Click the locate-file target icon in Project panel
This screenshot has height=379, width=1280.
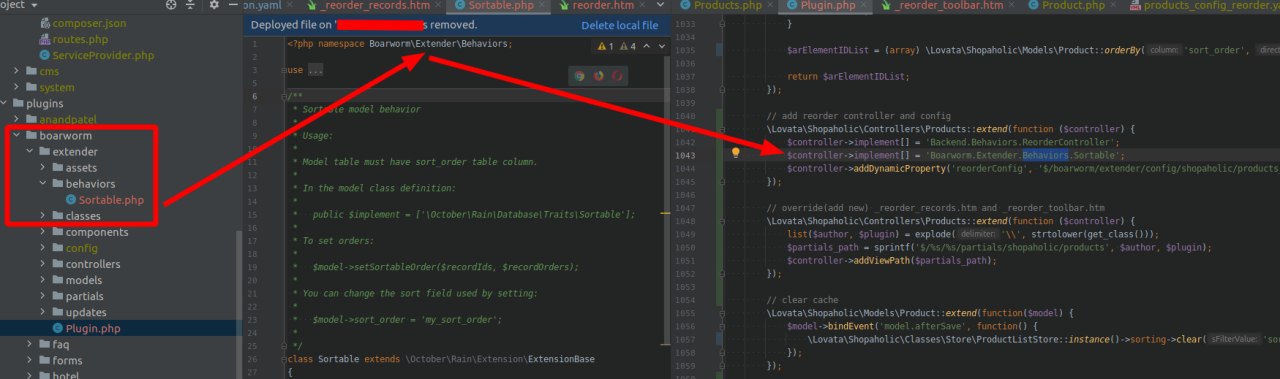click(171, 5)
